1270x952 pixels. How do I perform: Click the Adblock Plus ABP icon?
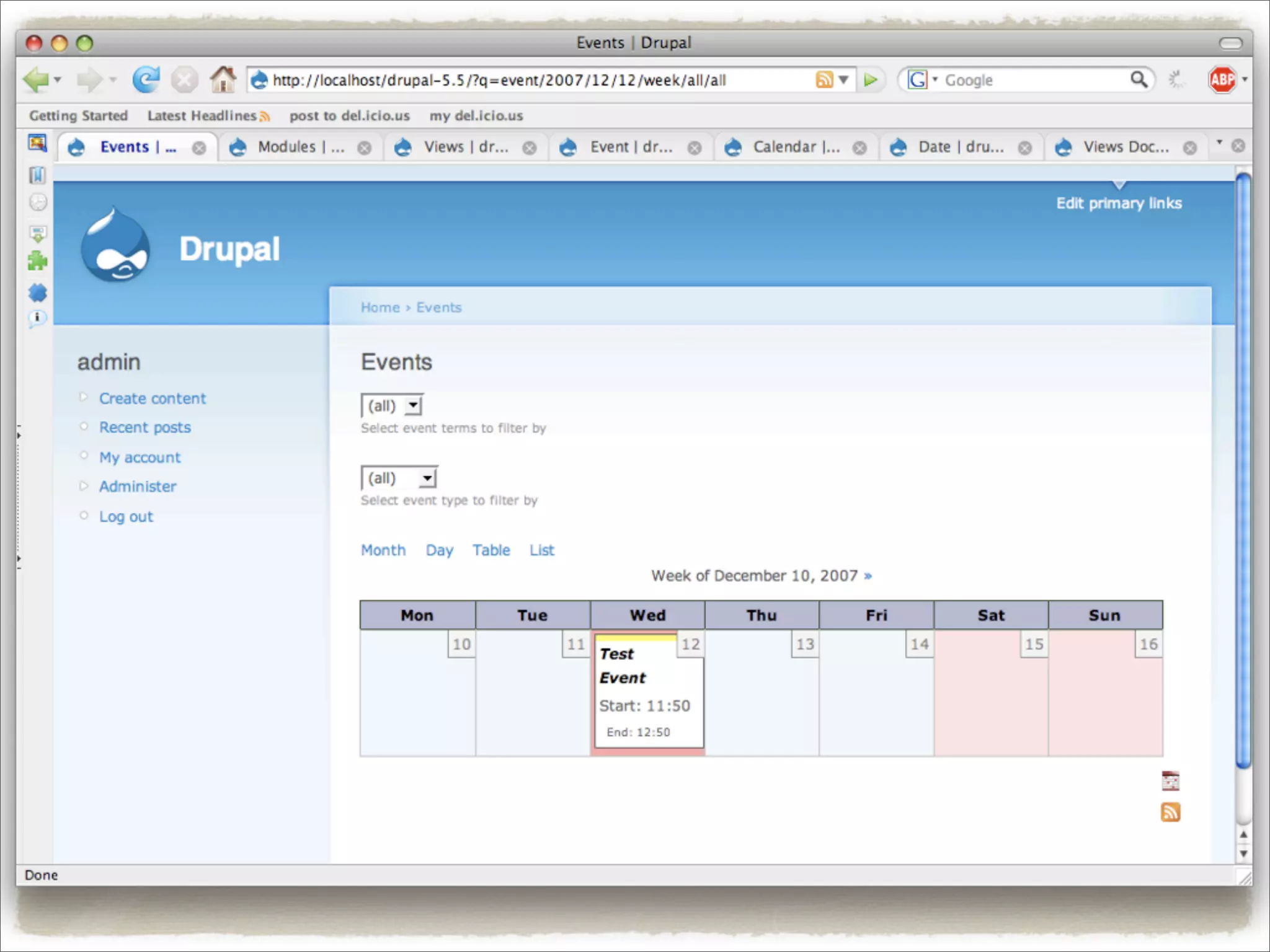pos(1222,80)
